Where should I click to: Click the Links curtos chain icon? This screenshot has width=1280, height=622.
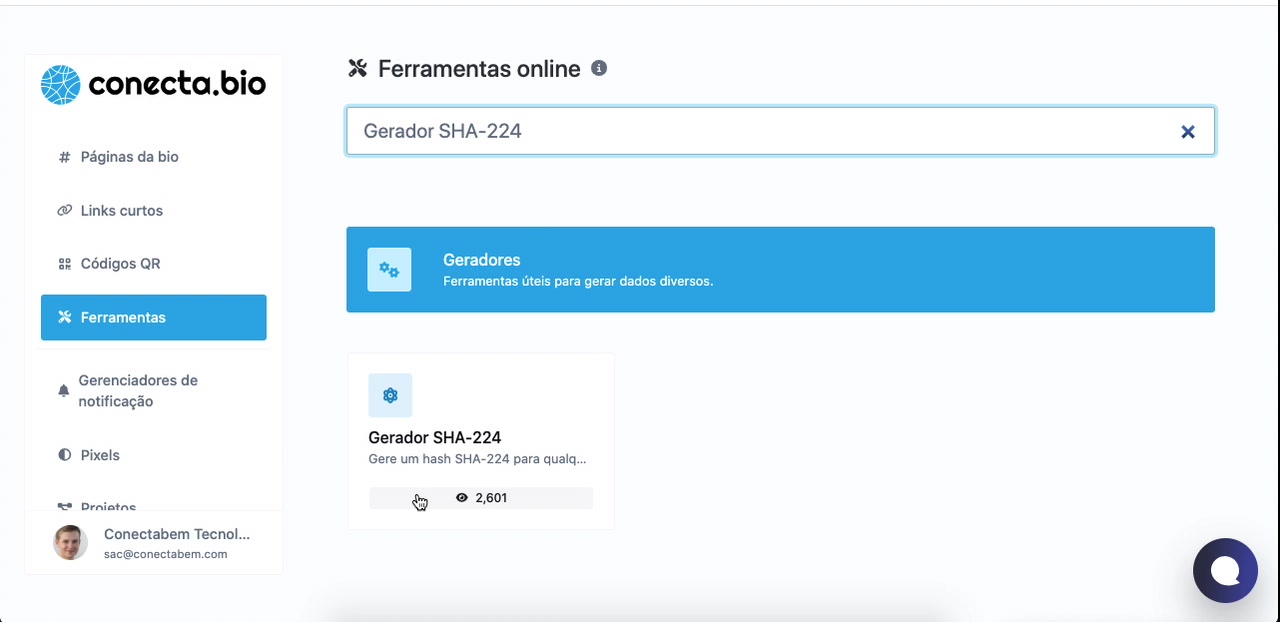[x=62, y=210]
